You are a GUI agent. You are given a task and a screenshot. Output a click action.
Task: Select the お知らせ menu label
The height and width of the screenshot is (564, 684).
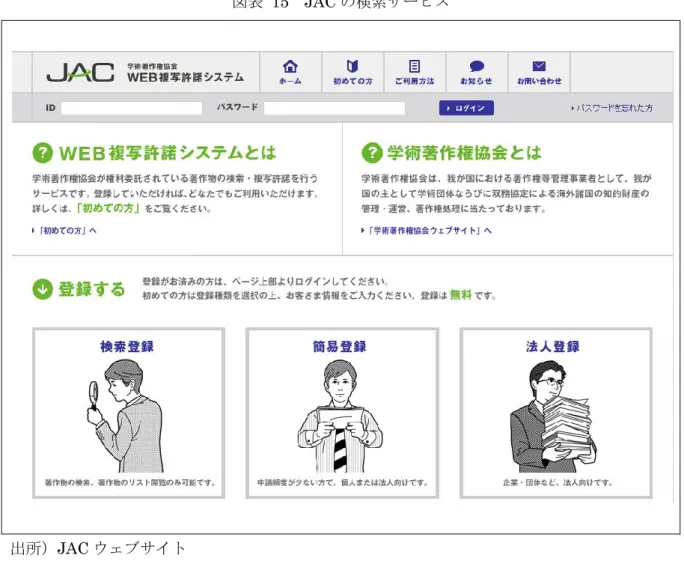pos(476,81)
